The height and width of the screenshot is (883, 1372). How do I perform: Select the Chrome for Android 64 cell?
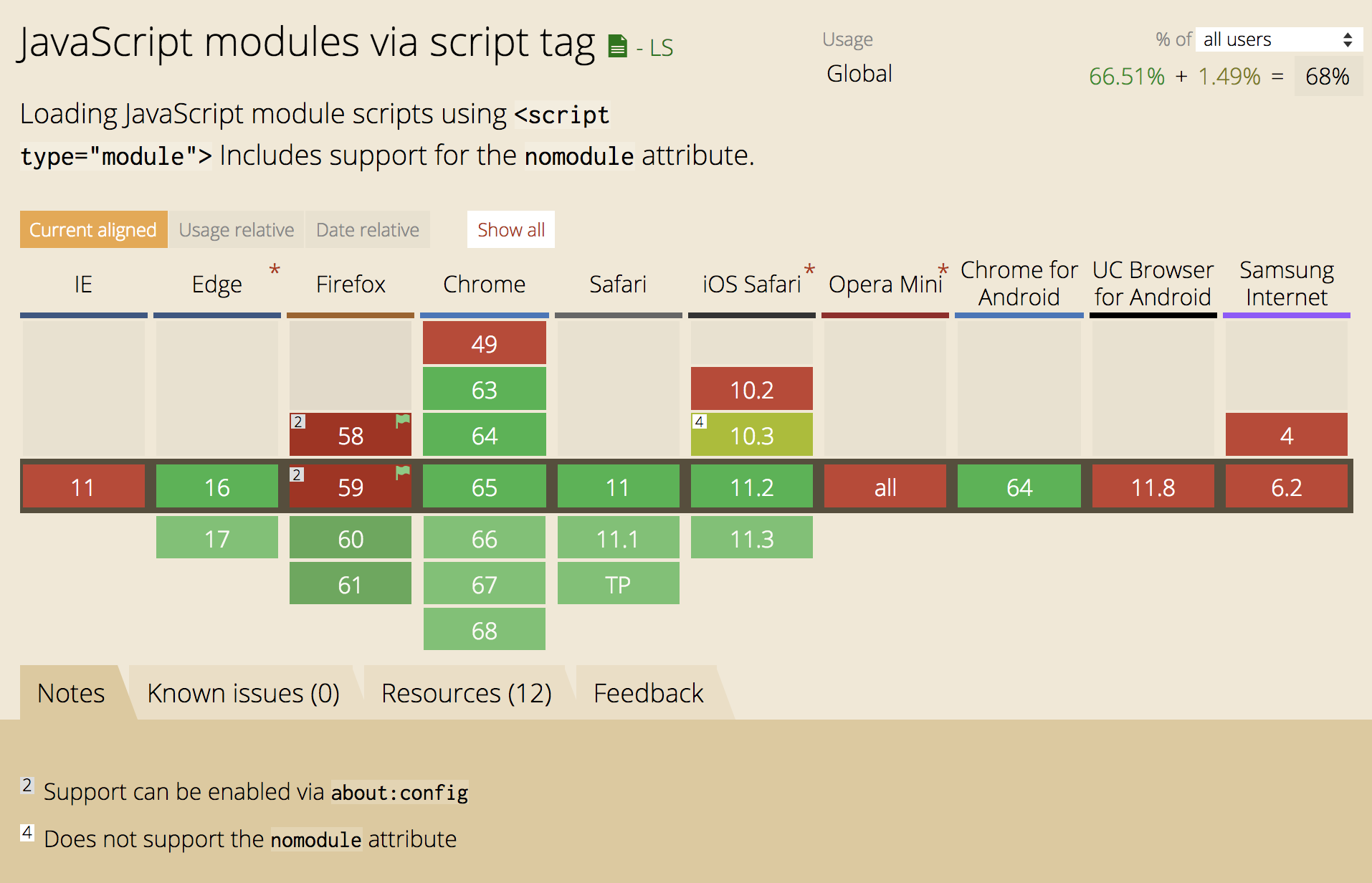(1019, 487)
